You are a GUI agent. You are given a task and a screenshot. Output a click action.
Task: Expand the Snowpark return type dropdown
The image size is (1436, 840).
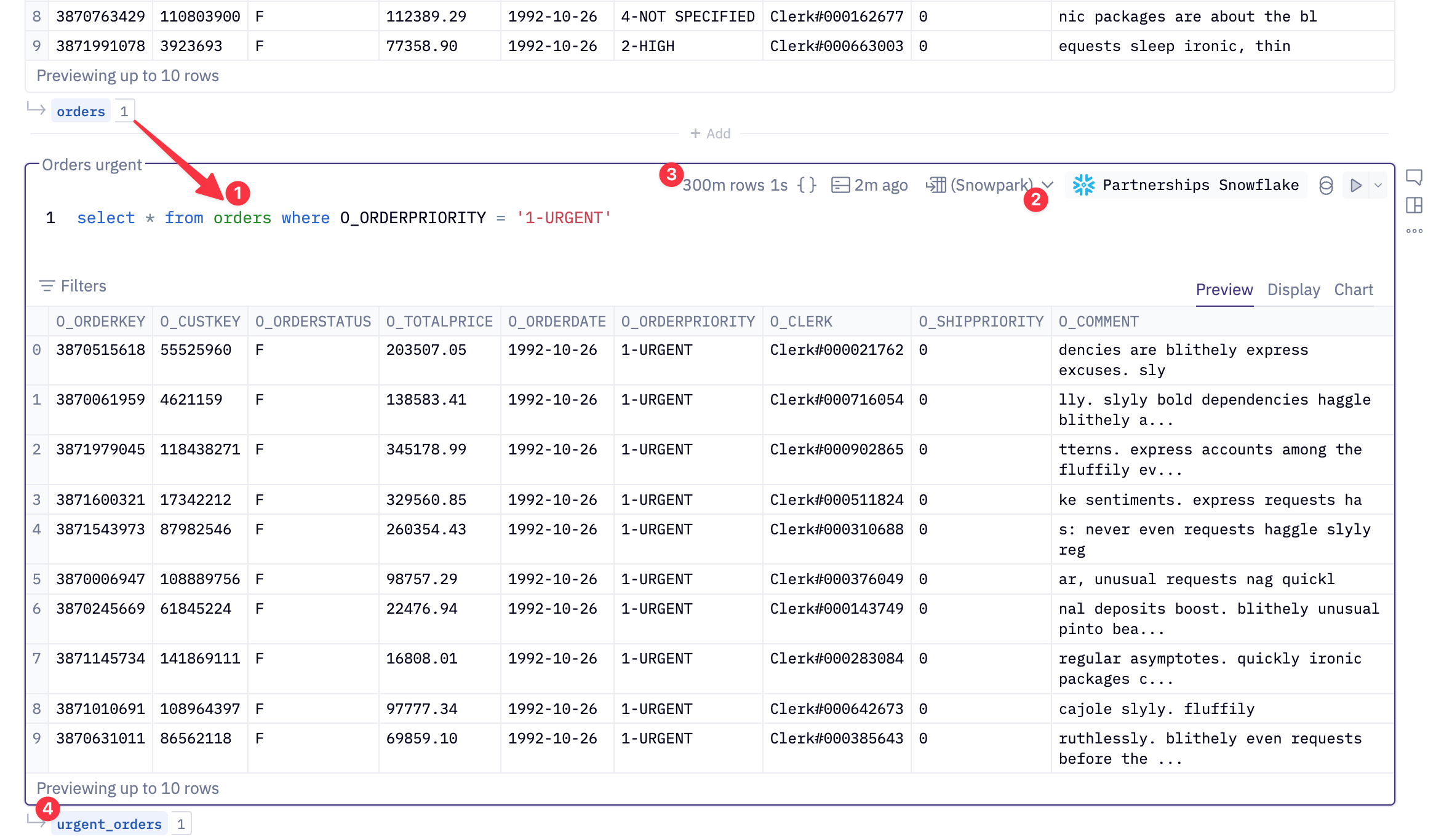(1049, 184)
